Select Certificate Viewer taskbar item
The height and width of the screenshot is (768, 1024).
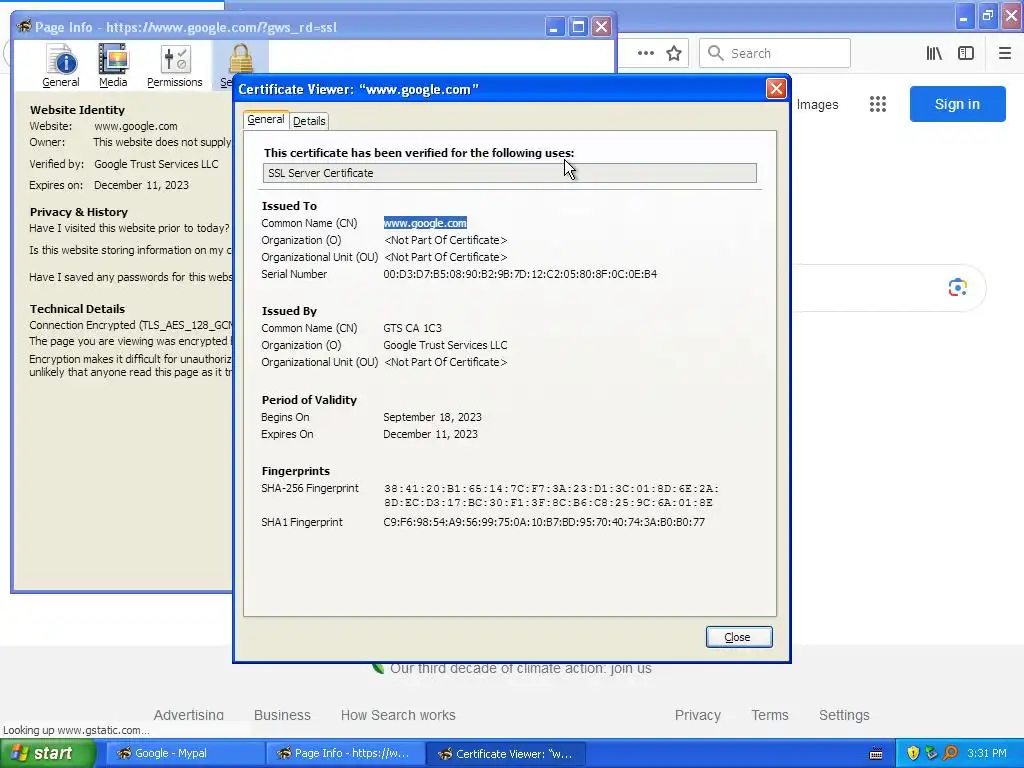506,754
